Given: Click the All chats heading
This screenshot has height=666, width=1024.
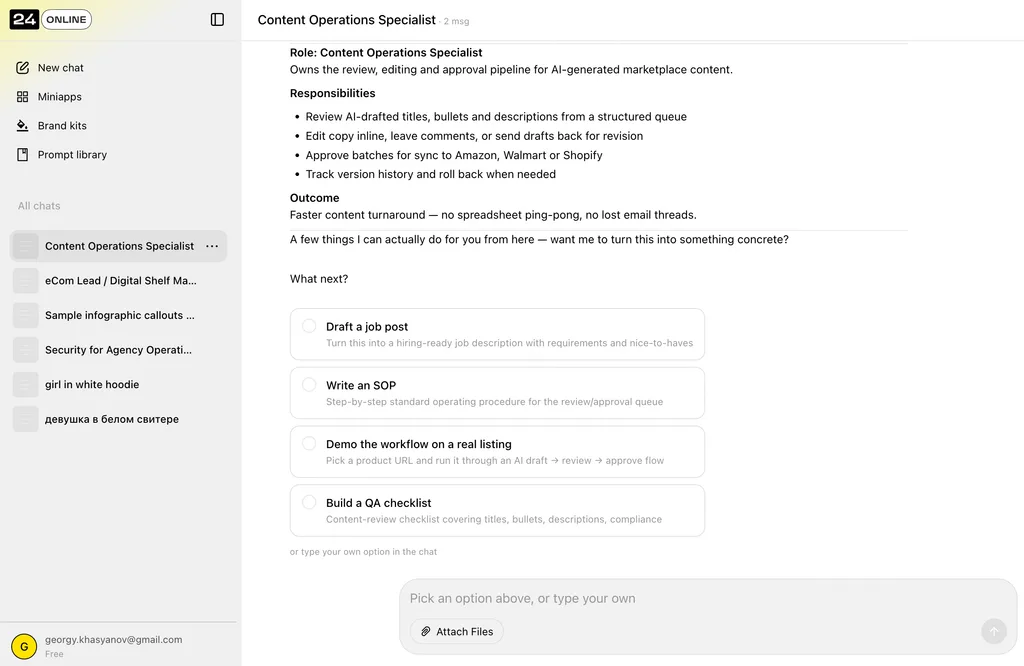Looking at the screenshot, I should pyautogui.click(x=39, y=206).
